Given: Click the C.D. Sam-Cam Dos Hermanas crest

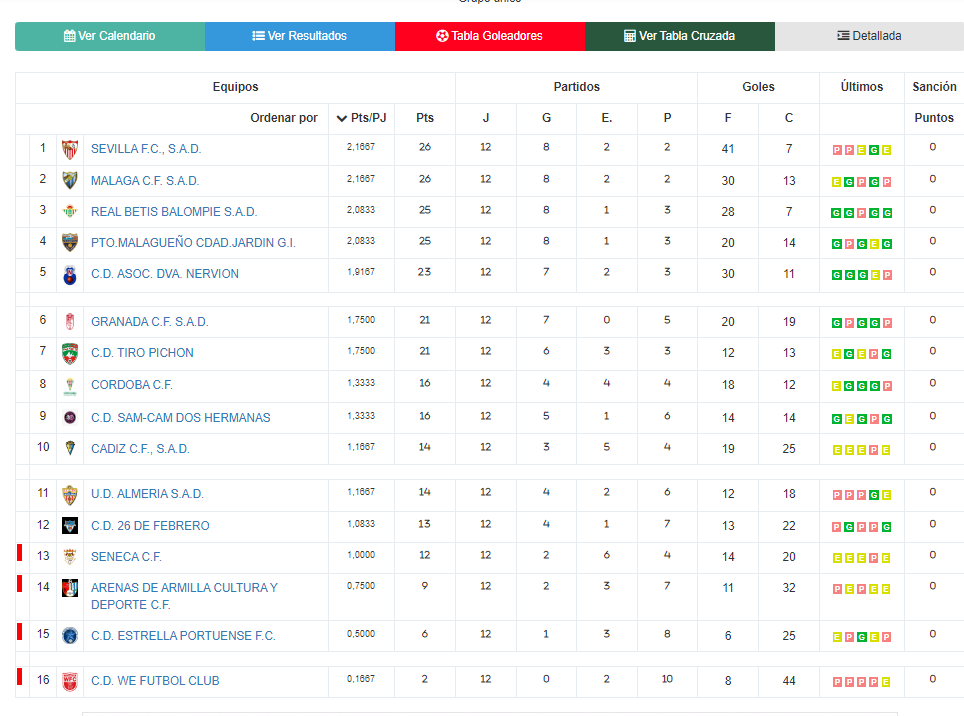Looking at the screenshot, I should pos(70,418).
